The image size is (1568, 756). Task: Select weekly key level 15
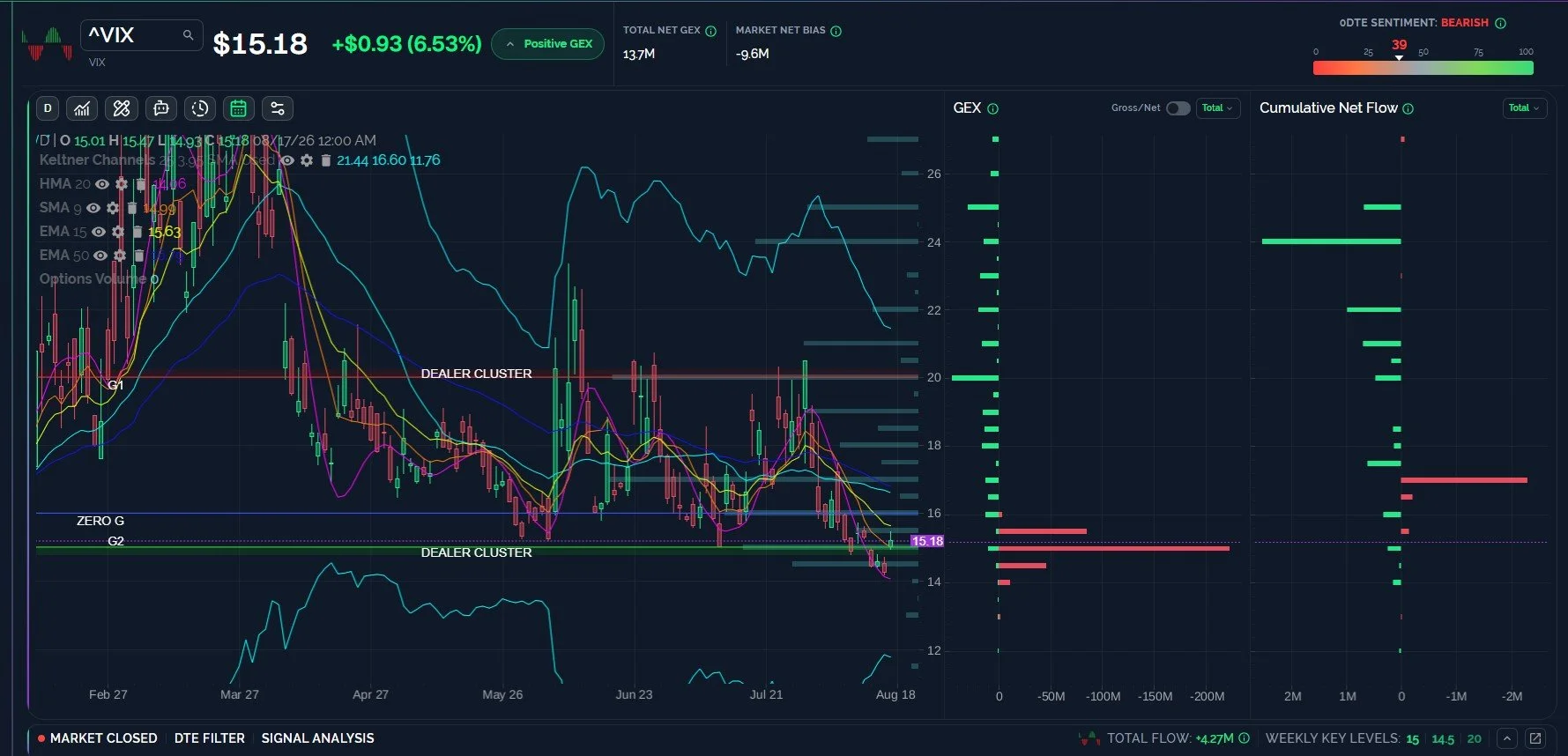click(1413, 739)
